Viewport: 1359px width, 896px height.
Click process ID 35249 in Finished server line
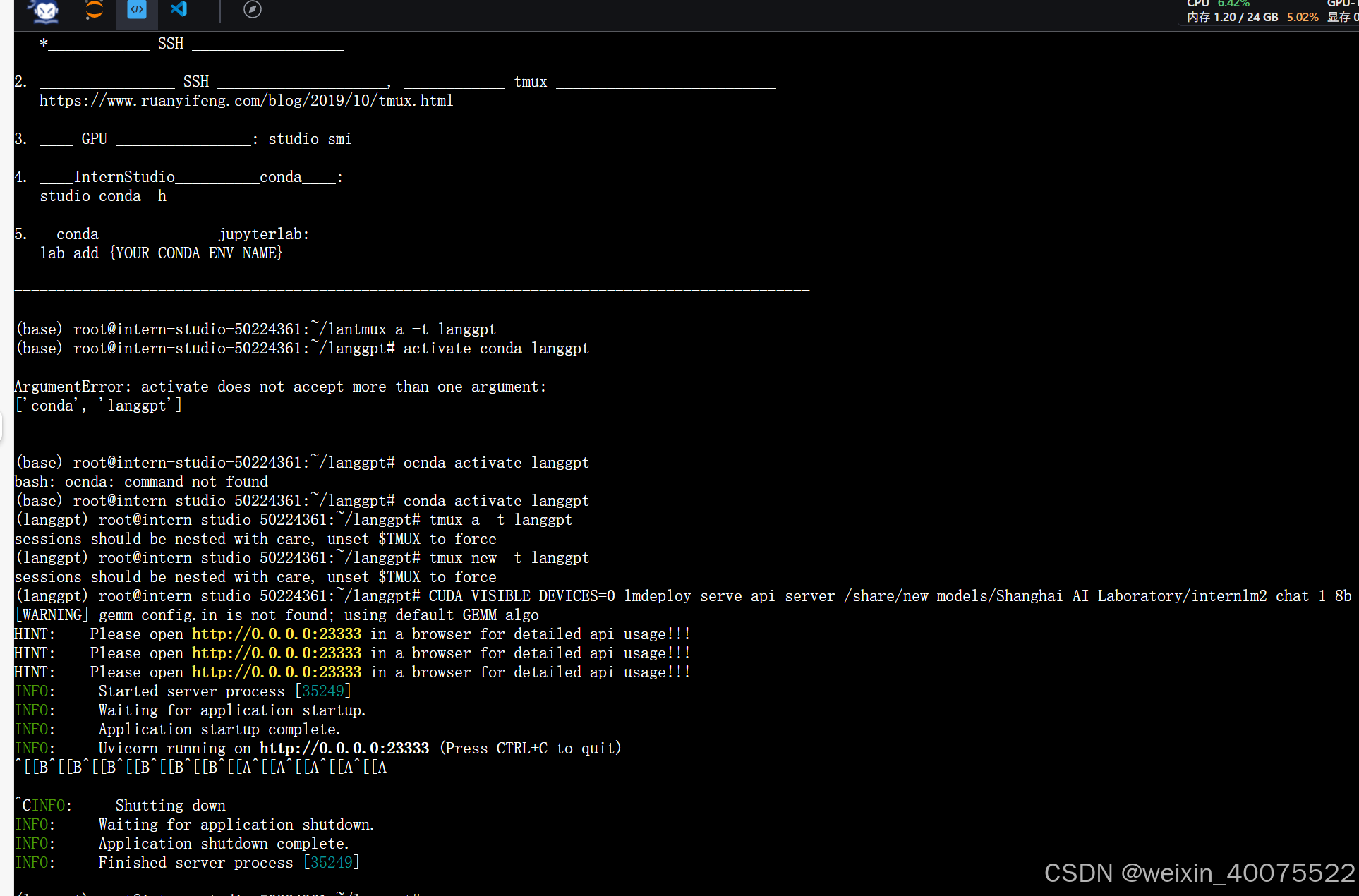pos(332,863)
